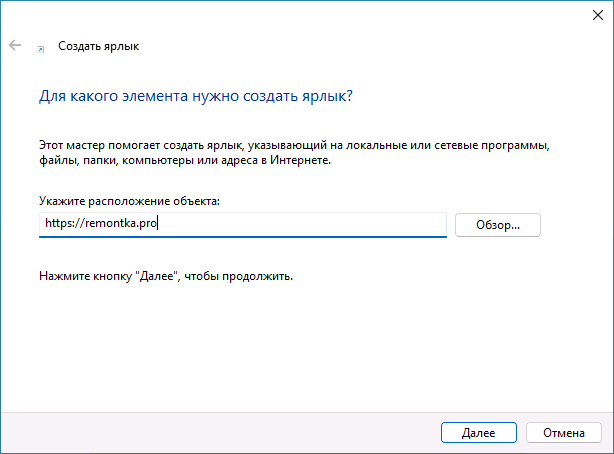This screenshot has height=454, width=614.
Task: Cancel the wizard with the "Отмена" button
Action: coord(564,433)
